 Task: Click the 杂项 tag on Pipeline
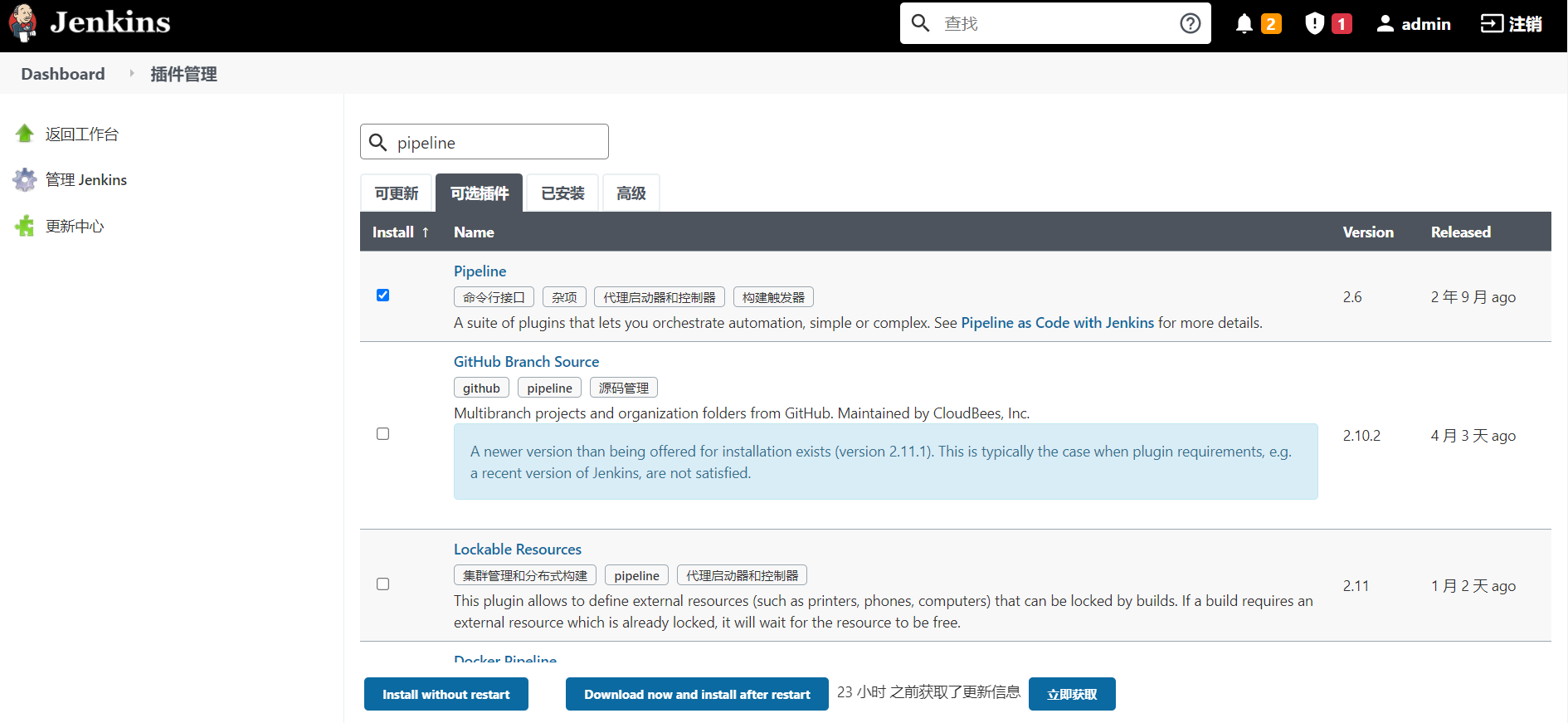[x=564, y=297]
